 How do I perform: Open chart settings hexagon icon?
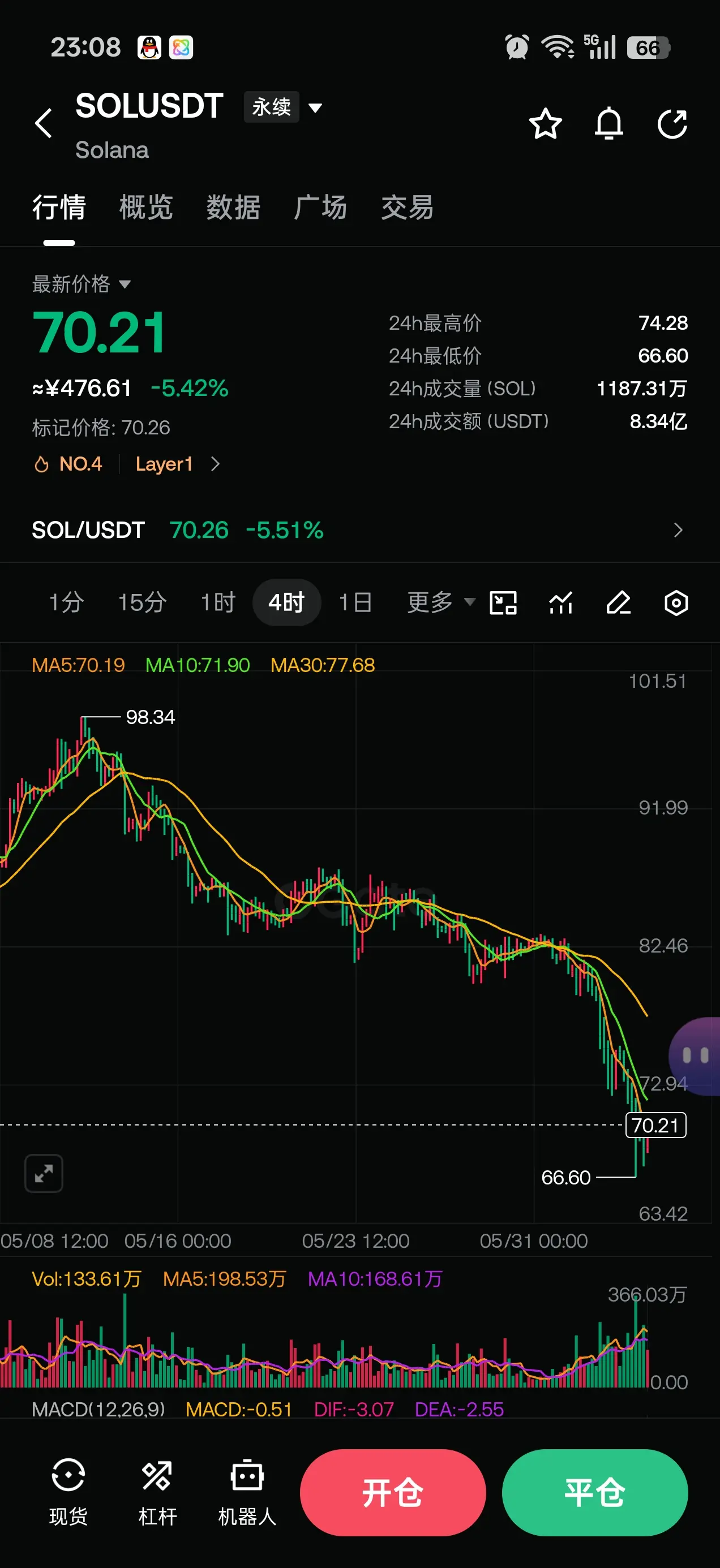[676, 602]
